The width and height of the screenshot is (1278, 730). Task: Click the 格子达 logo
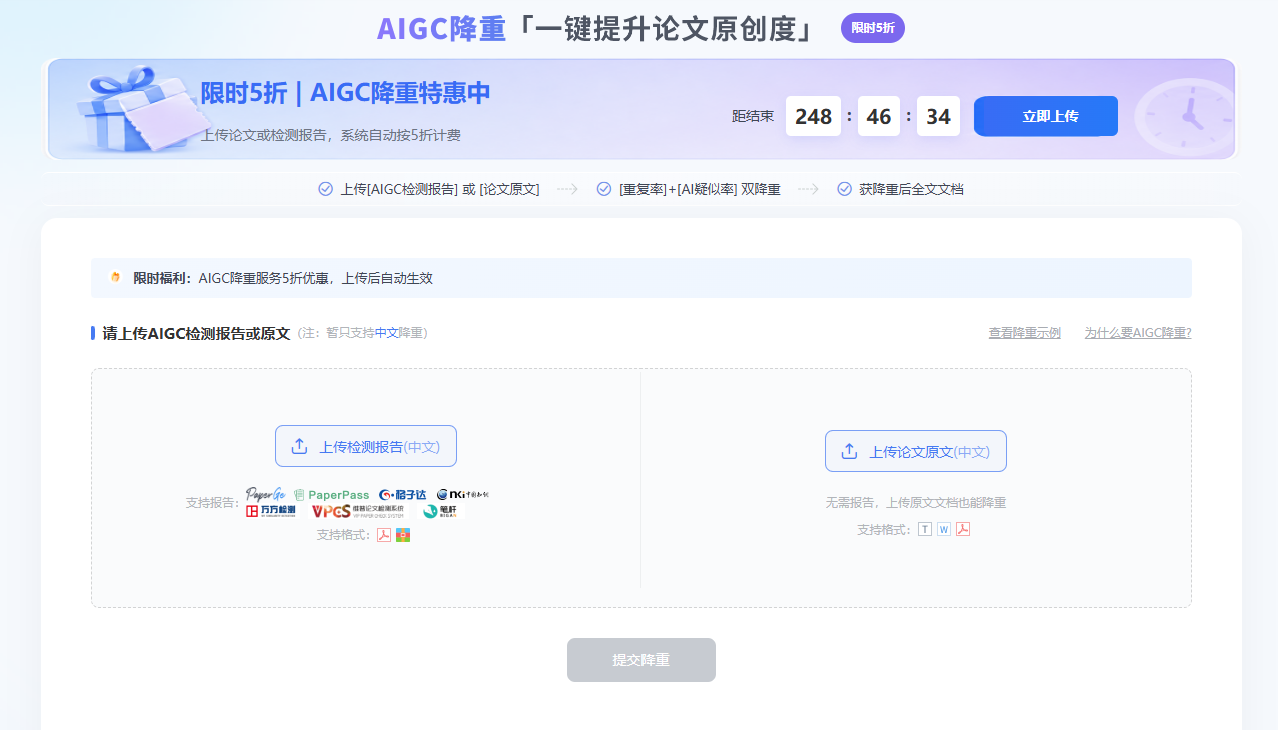click(402, 495)
